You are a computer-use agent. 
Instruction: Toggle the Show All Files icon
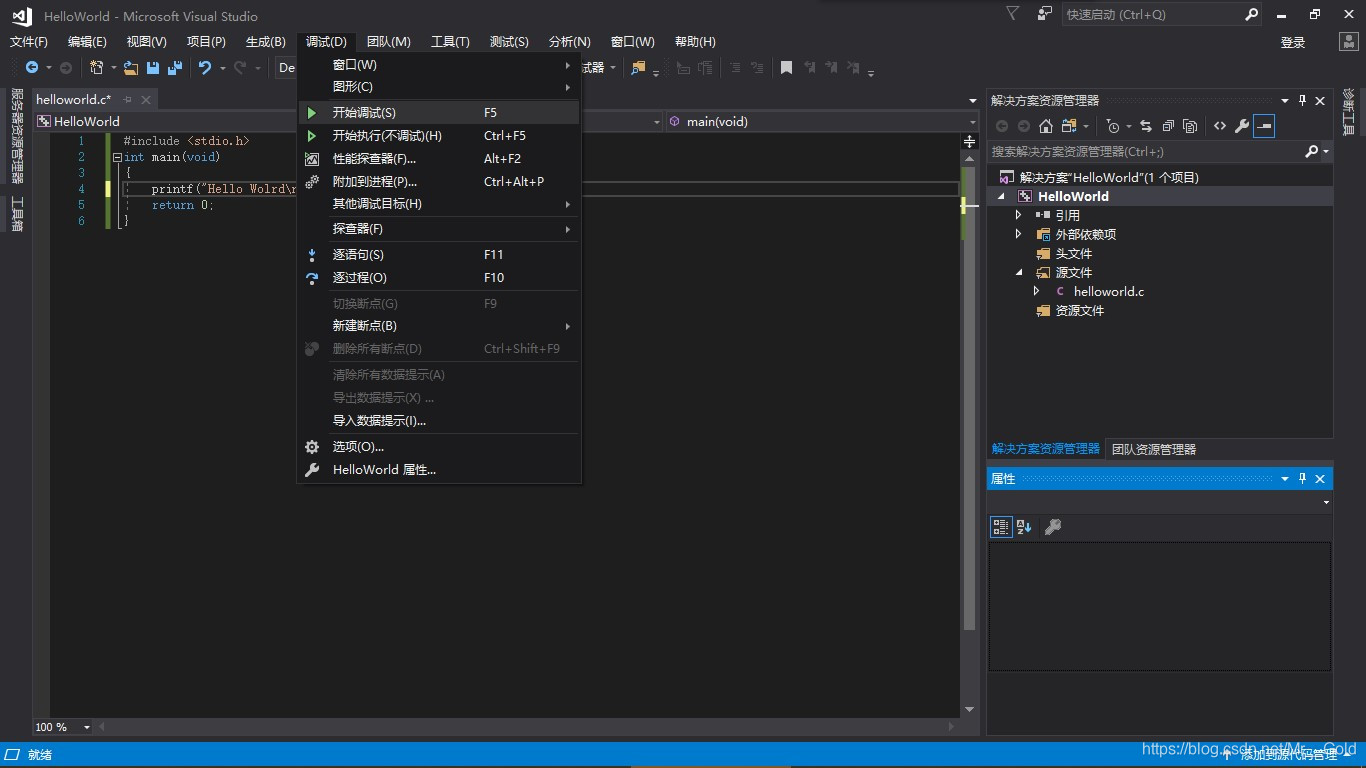coord(1190,126)
